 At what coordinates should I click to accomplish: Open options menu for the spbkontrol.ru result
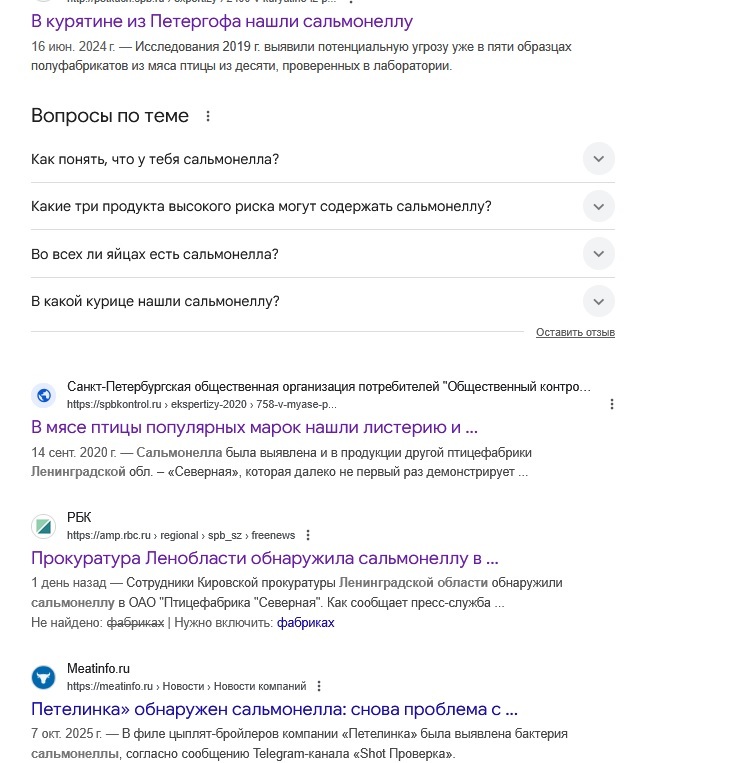tap(612, 404)
